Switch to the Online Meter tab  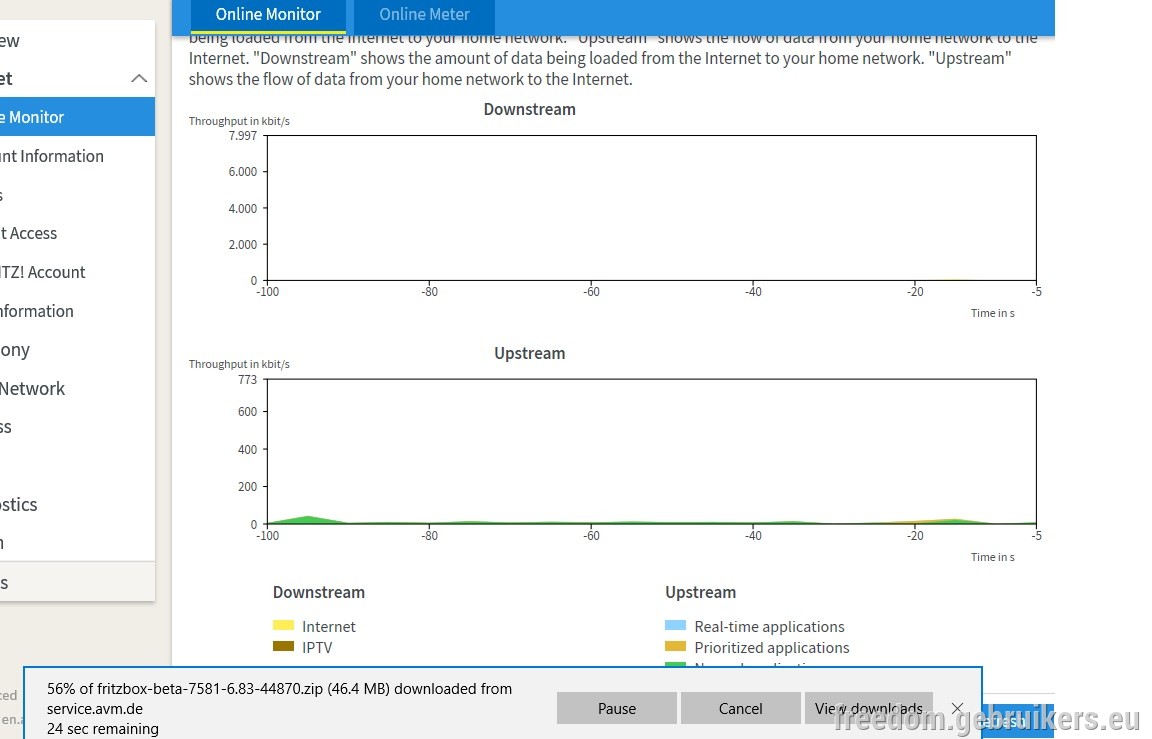tap(424, 15)
